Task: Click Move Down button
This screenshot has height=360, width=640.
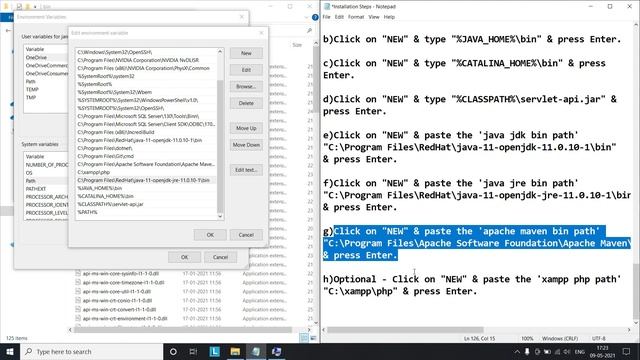Action: point(246,145)
